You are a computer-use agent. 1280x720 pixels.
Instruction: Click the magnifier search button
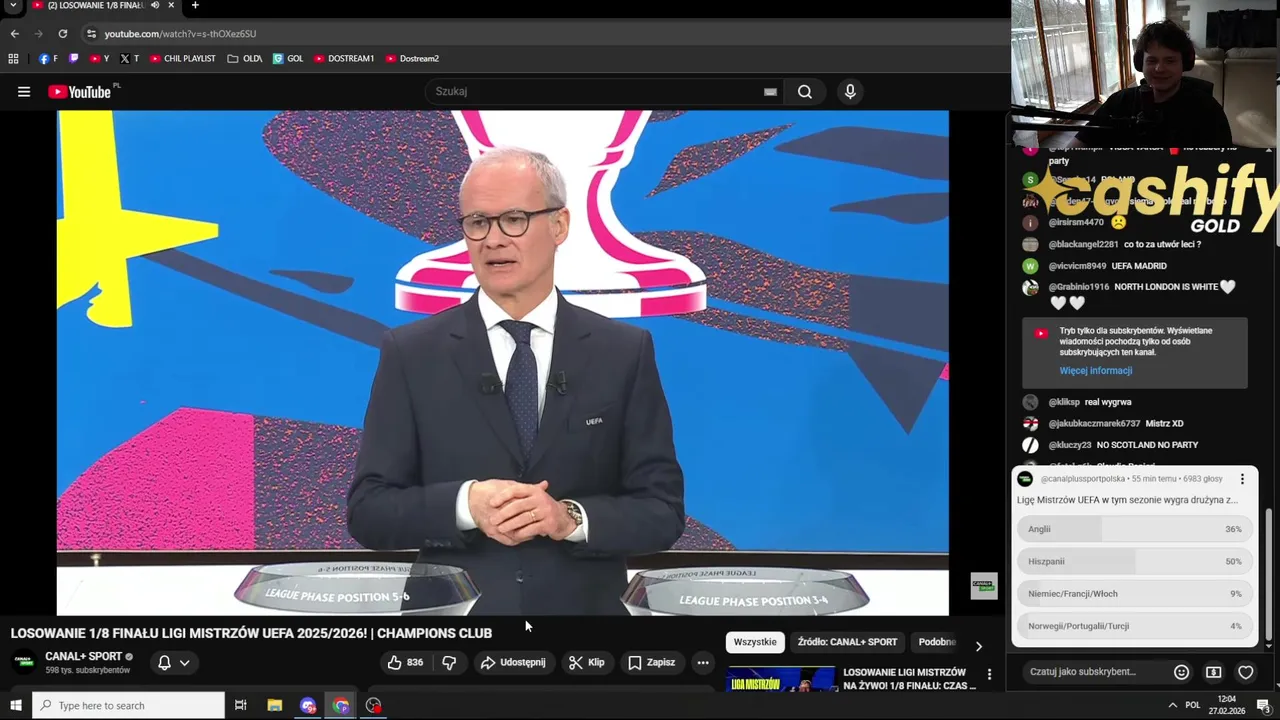tap(805, 92)
